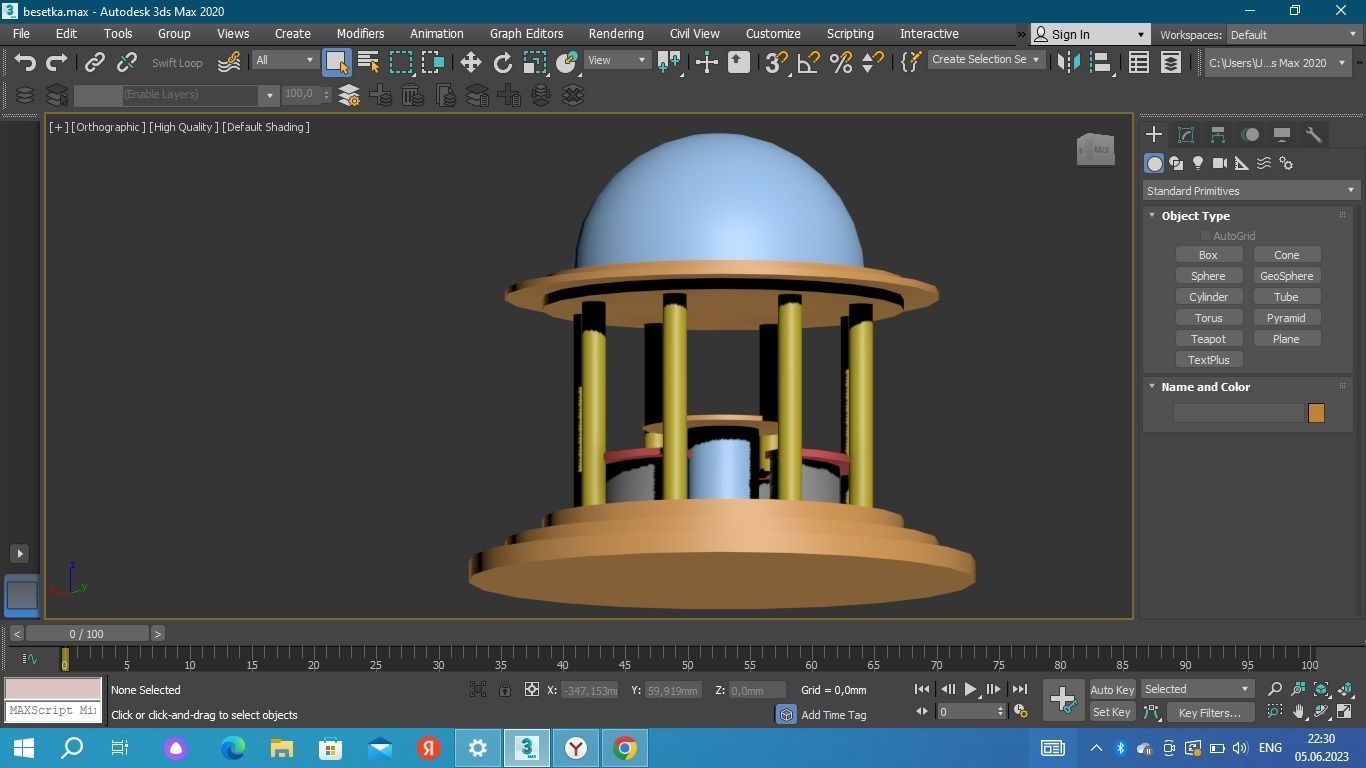Open the Selected key filter dropdown
Viewport: 1366px width, 768px height.
tap(1197, 689)
